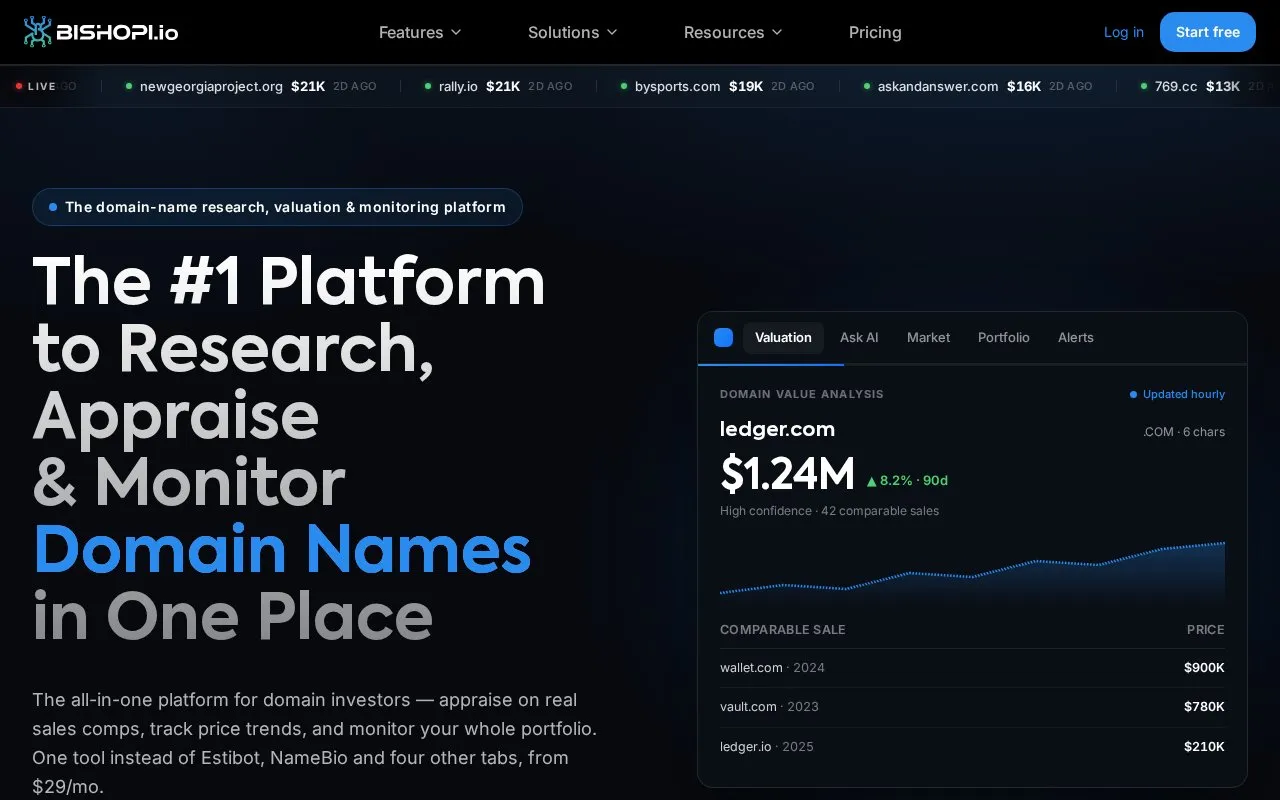The height and width of the screenshot is (800, 1280).
Task: Click the $1.24M valuation figure
Action: pos(787,474)
